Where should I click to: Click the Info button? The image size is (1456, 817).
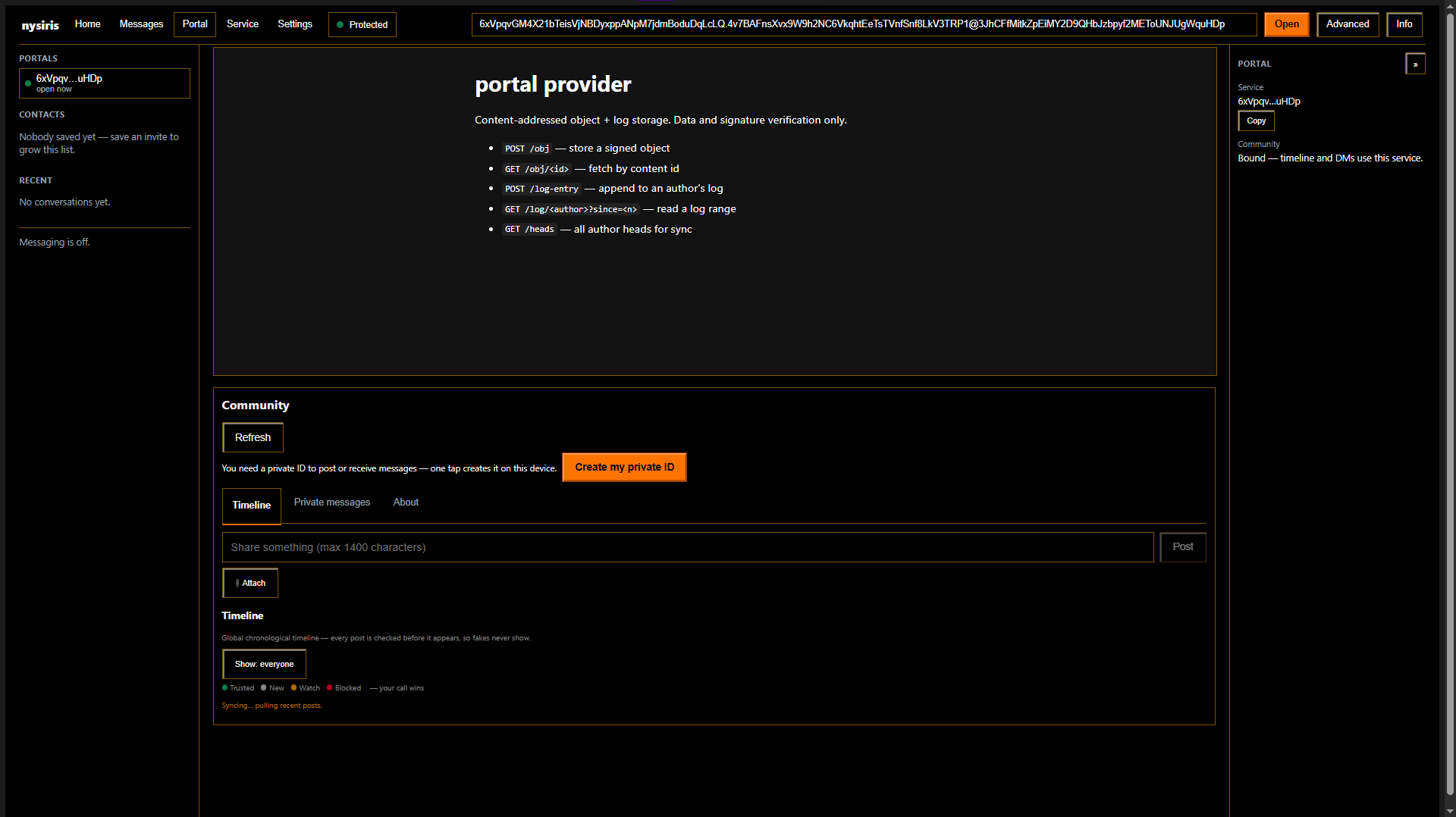[x=1404, y=24]
